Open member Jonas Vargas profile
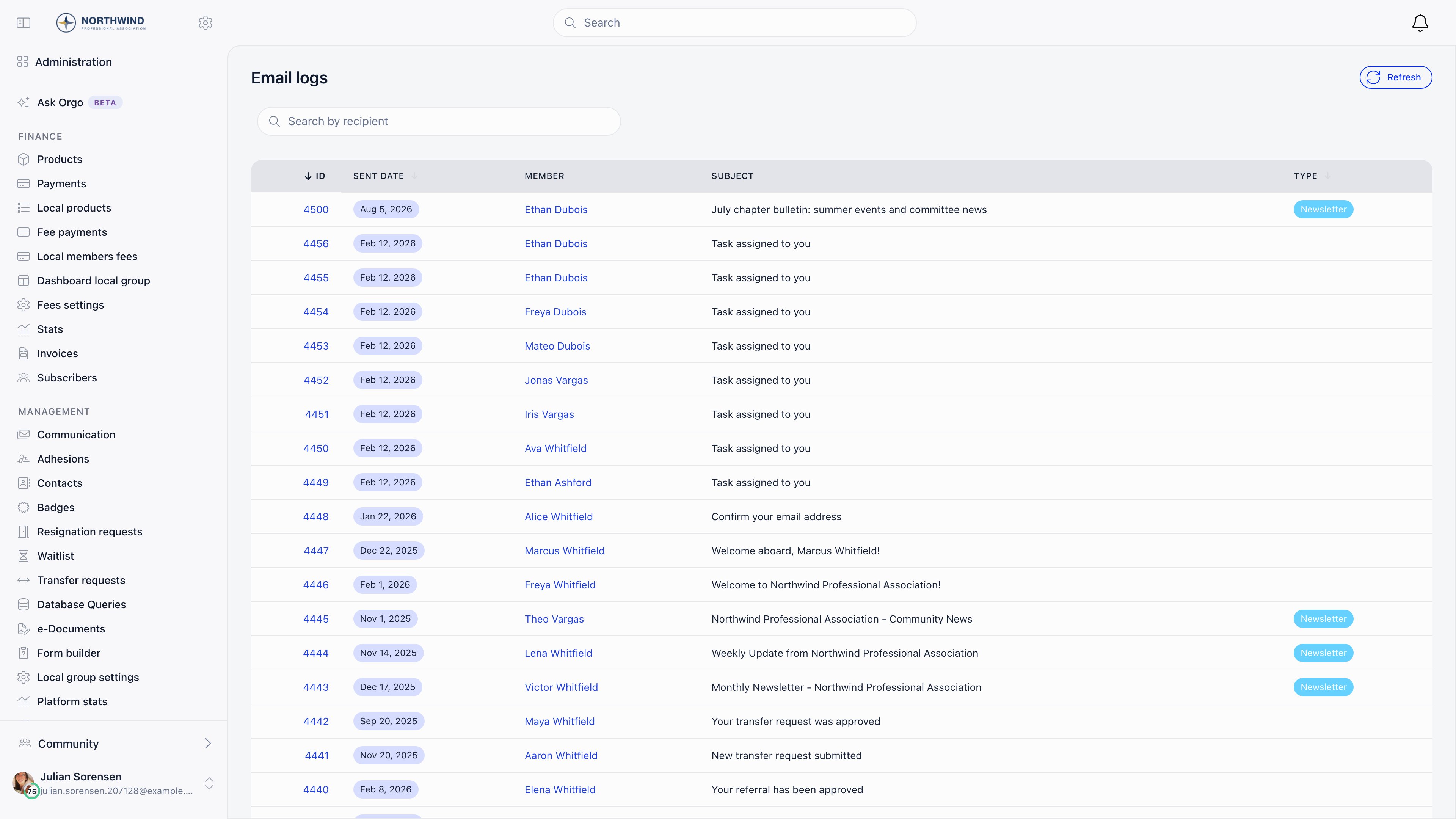 [555, 380]
